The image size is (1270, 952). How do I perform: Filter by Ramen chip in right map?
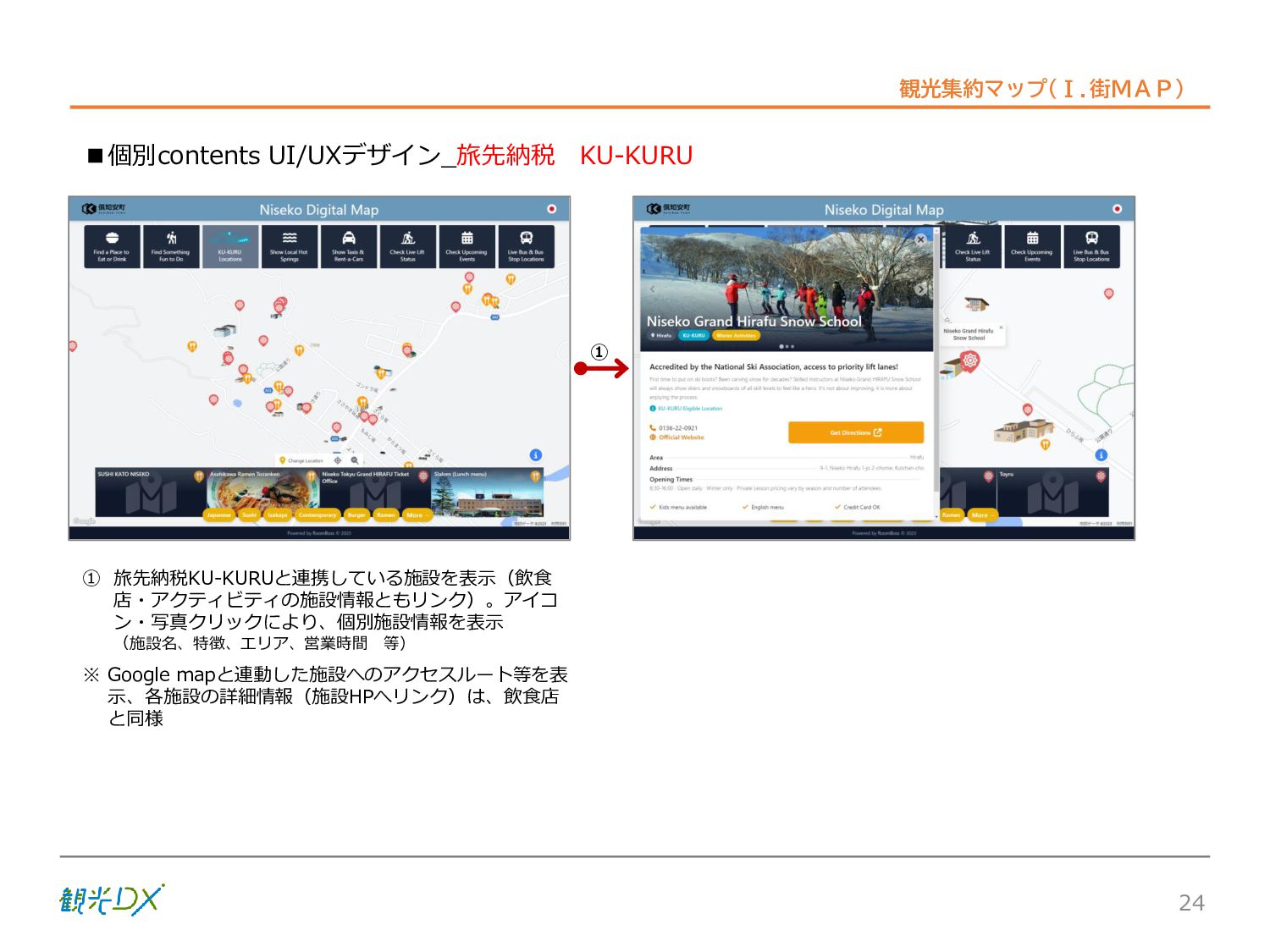[x=952, y=515]
